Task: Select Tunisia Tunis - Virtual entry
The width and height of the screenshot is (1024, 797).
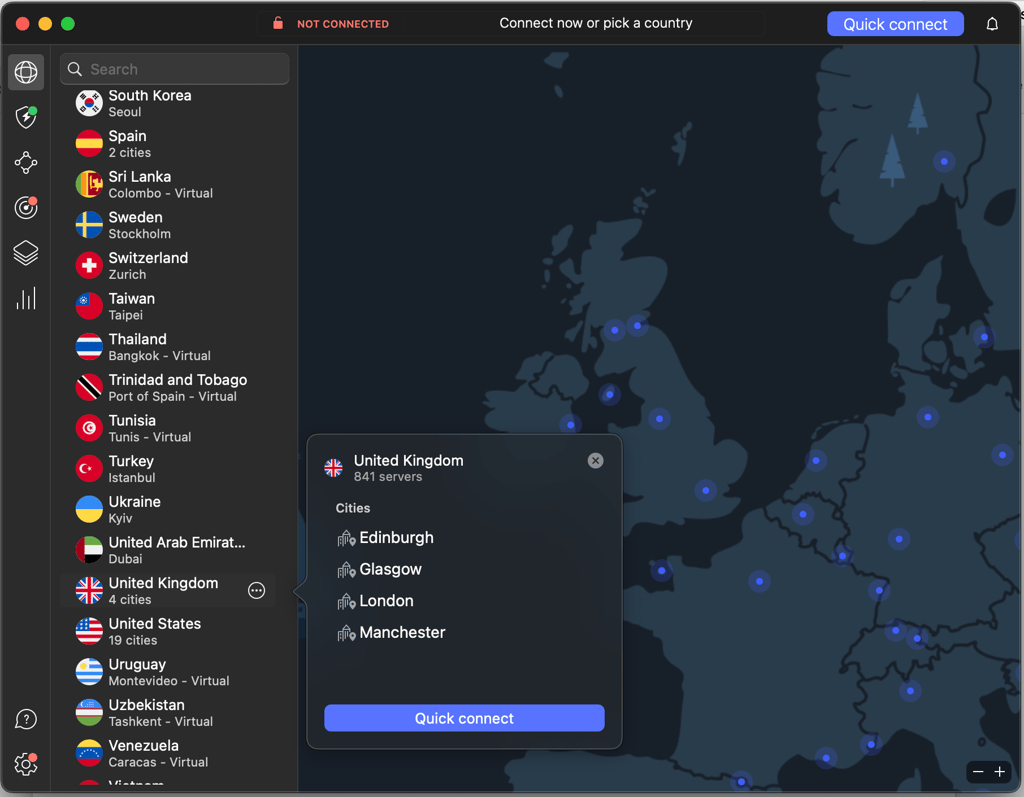Action: 168,428
